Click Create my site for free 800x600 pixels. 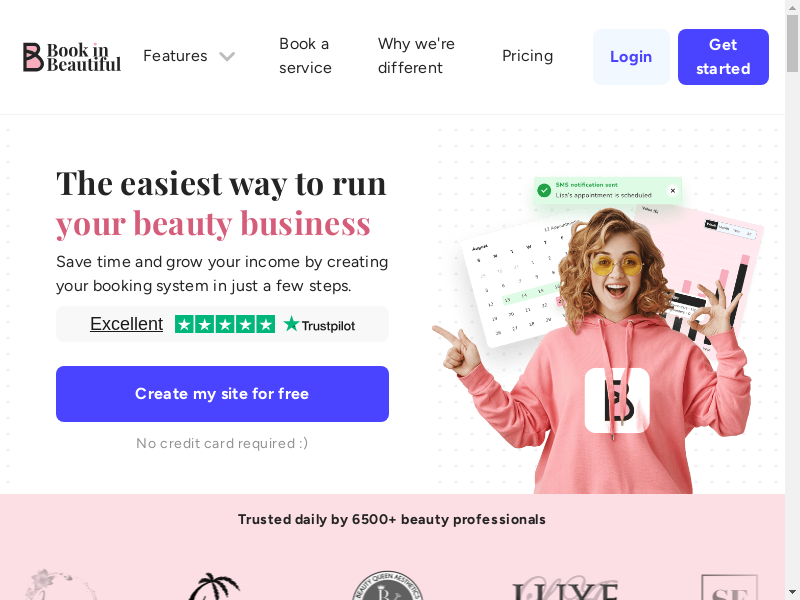[222, 394]
